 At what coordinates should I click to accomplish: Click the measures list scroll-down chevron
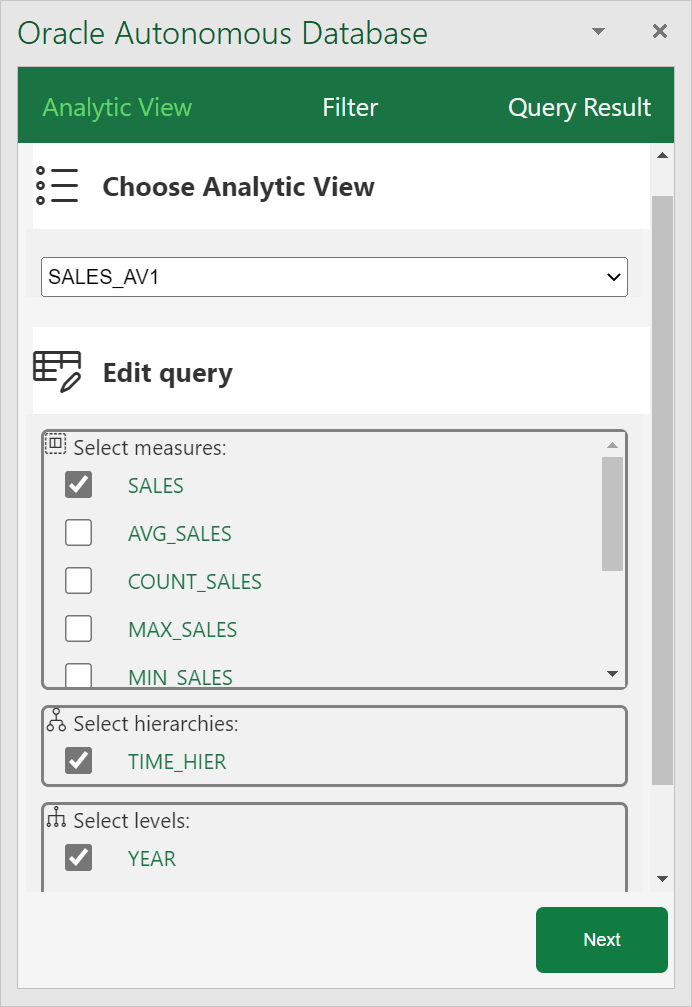[x=611, y=673]
